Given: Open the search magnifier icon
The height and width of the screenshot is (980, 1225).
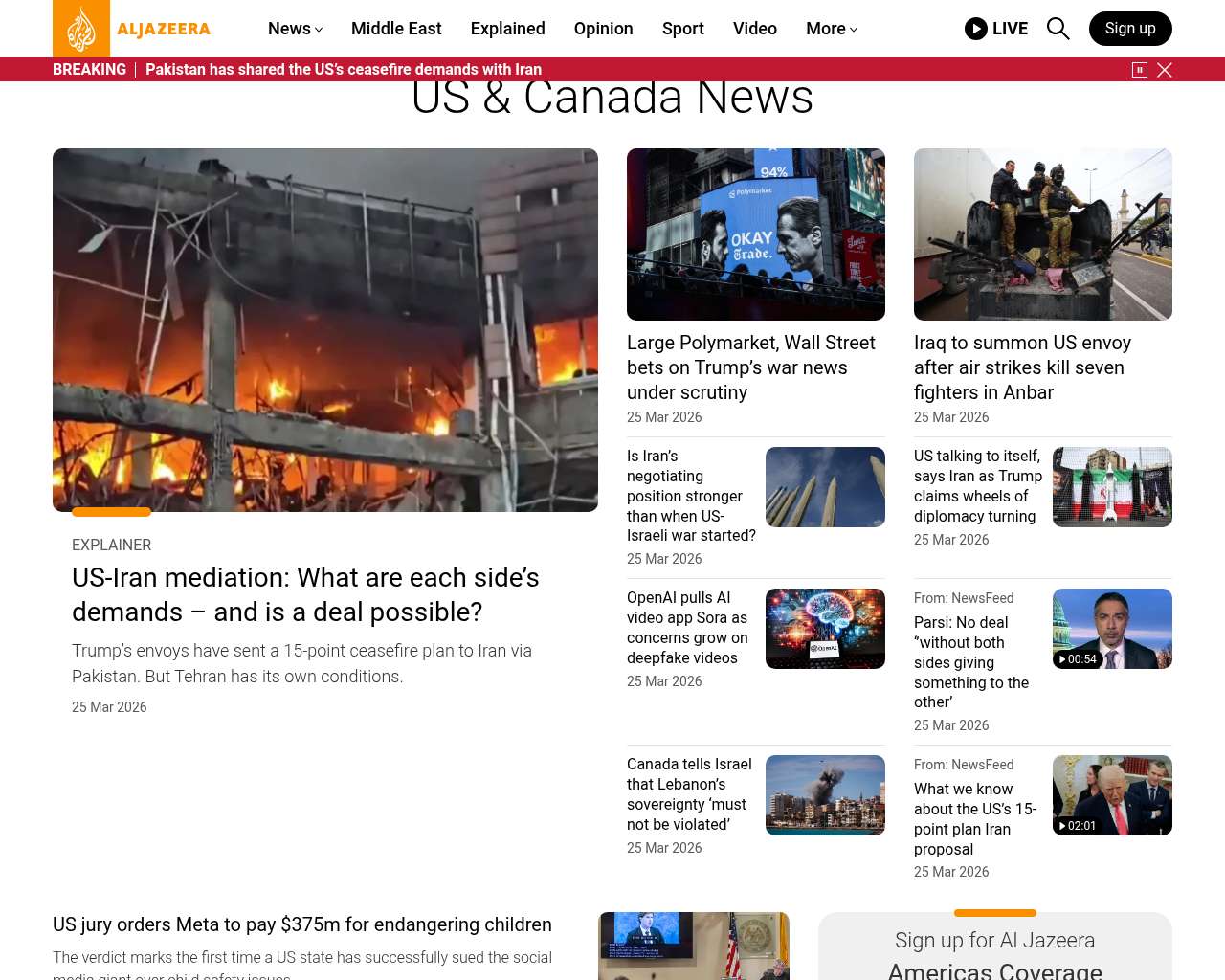Looking at the screenshot, I should pos(1058,29).
